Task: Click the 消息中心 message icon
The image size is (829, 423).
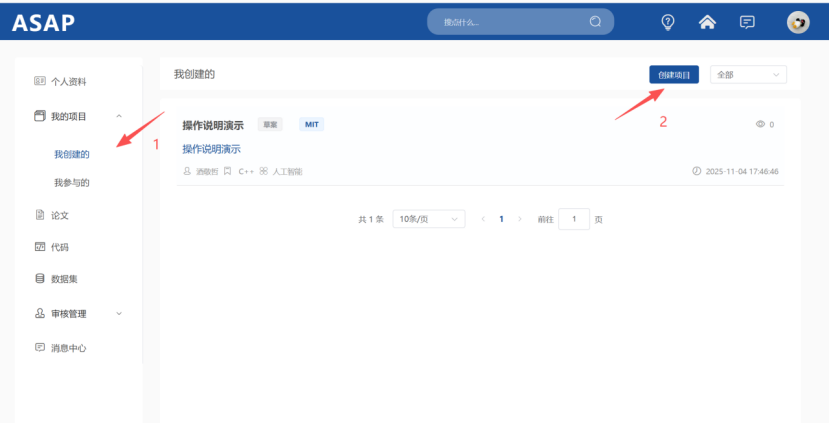Action: (x=40, y=347)
